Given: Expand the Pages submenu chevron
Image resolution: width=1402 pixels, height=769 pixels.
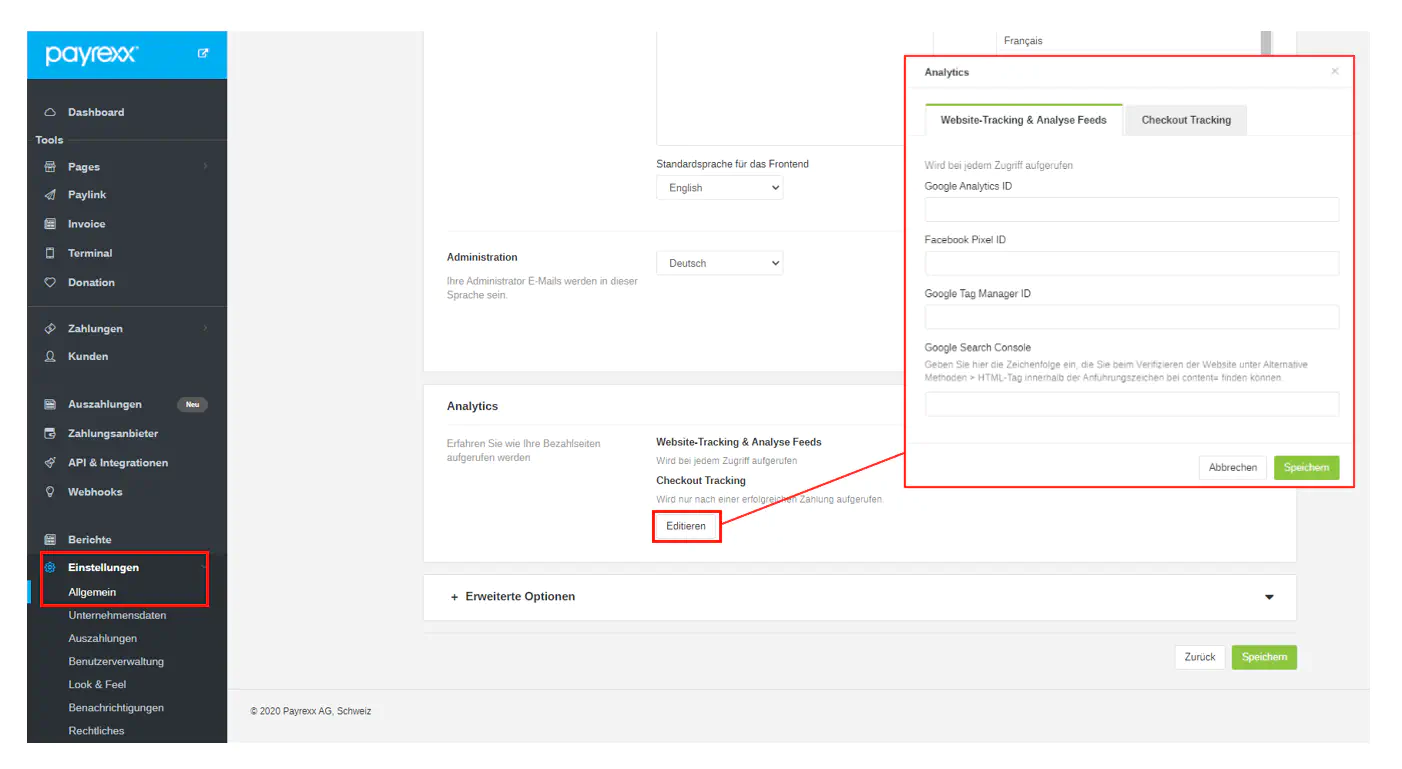Looking at the screenshot, I should pos(205,167).
